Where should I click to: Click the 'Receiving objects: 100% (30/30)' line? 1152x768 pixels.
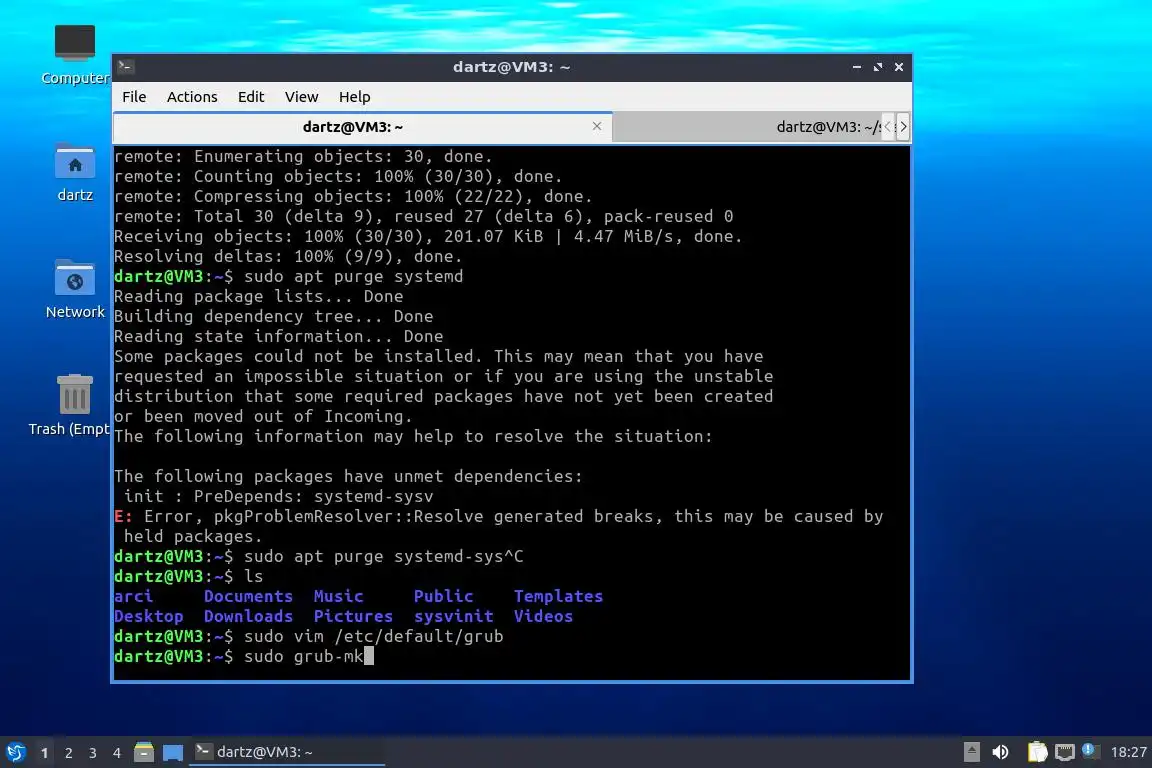click(x=428, y=237)
